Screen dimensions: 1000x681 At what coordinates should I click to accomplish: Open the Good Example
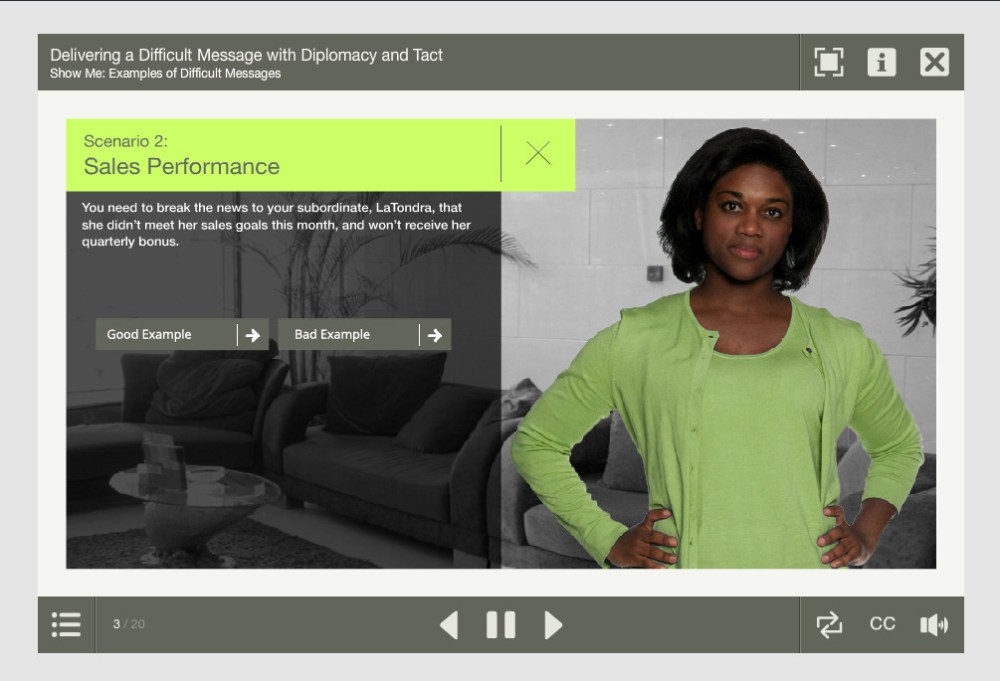click(x=150, y=335)
